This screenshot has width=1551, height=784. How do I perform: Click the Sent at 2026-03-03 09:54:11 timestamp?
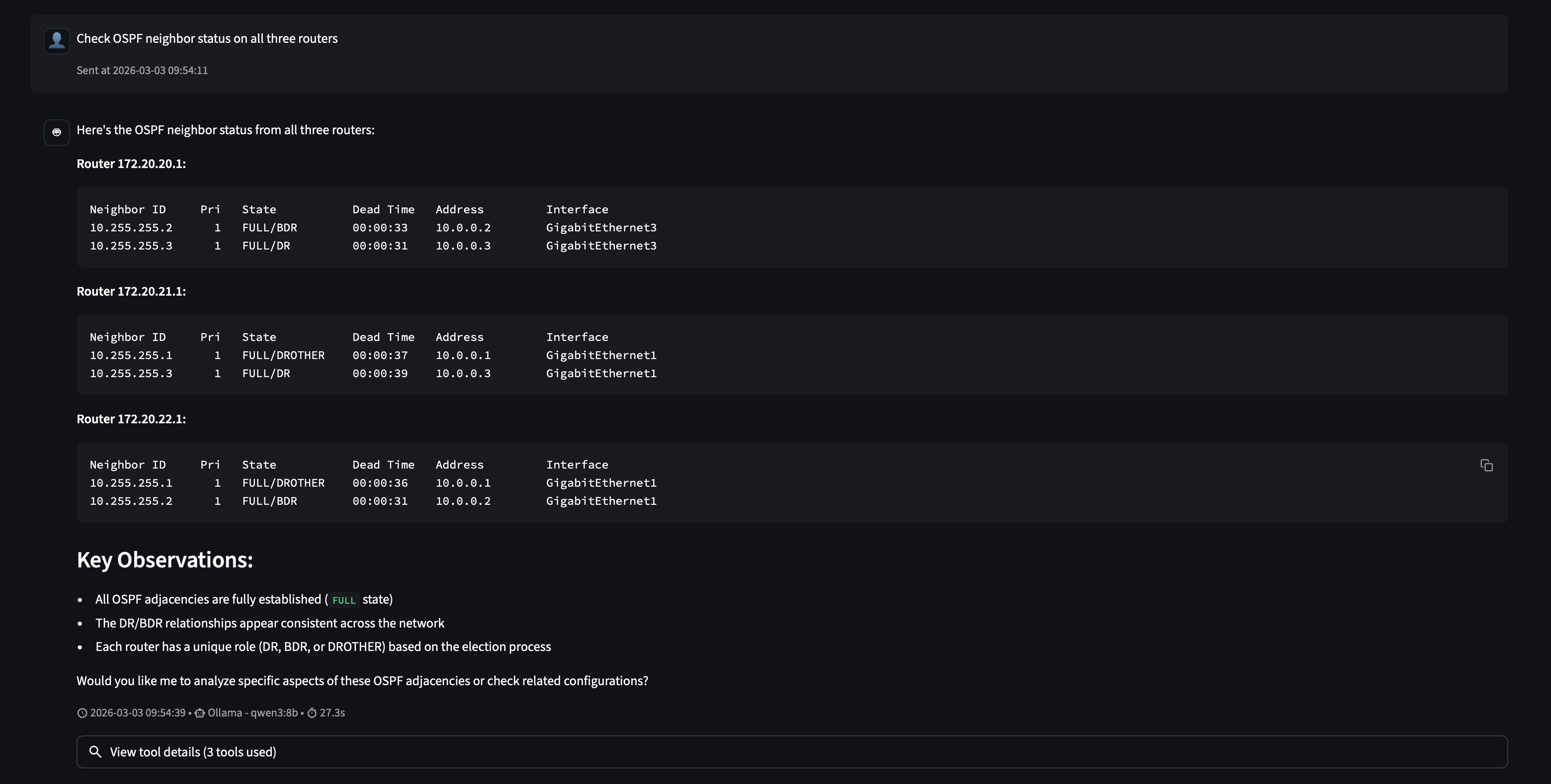[142, 70]
